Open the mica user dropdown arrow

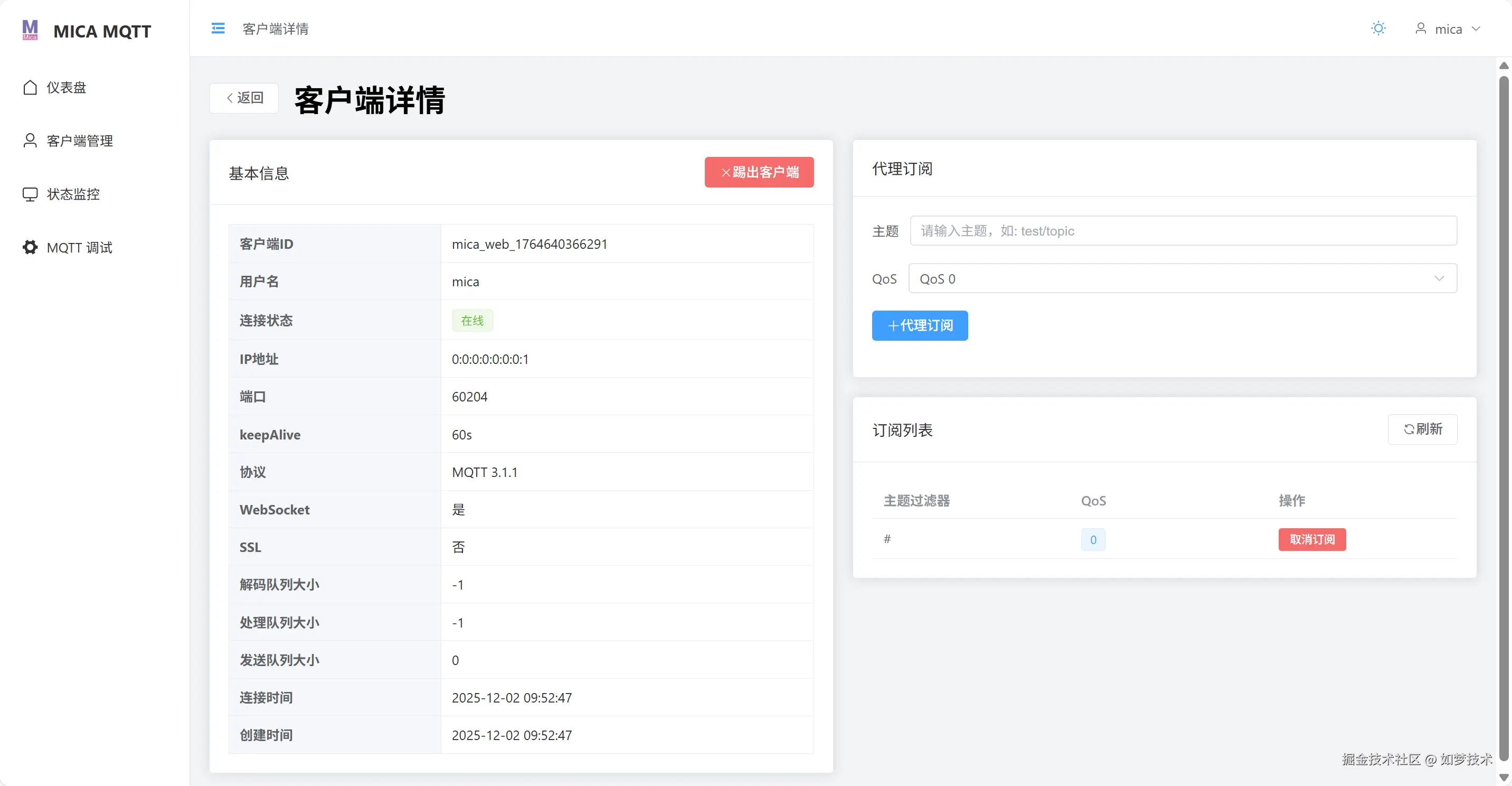pos(1476,29)
